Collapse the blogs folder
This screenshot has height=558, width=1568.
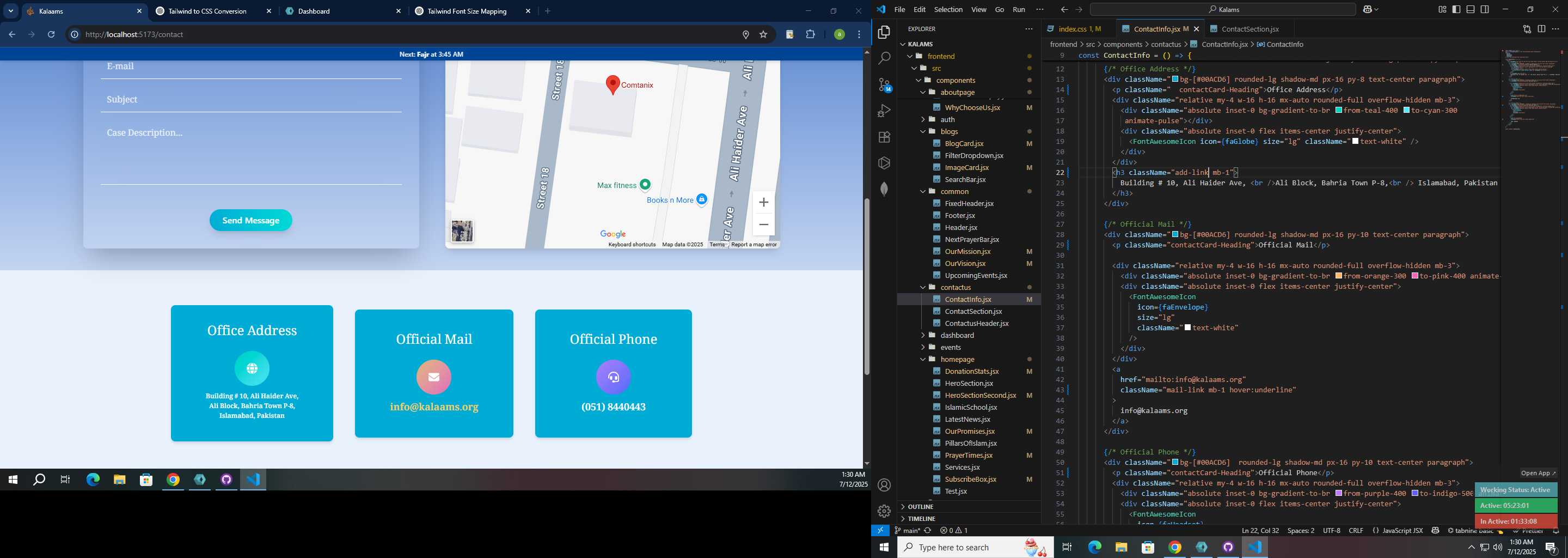pos(923,131)
